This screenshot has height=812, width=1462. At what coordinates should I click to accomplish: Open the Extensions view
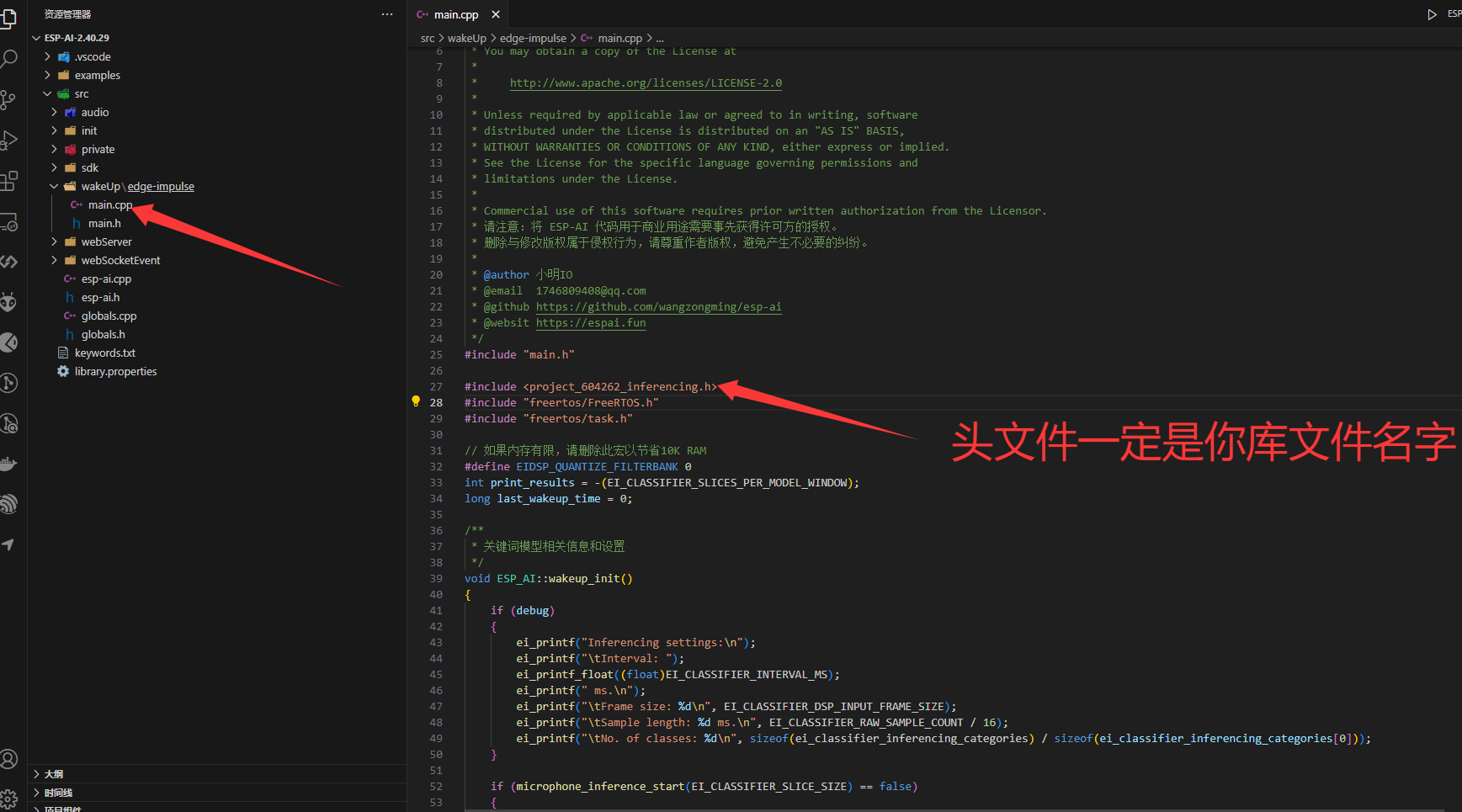pyautogui.click(x=8, y=181)
